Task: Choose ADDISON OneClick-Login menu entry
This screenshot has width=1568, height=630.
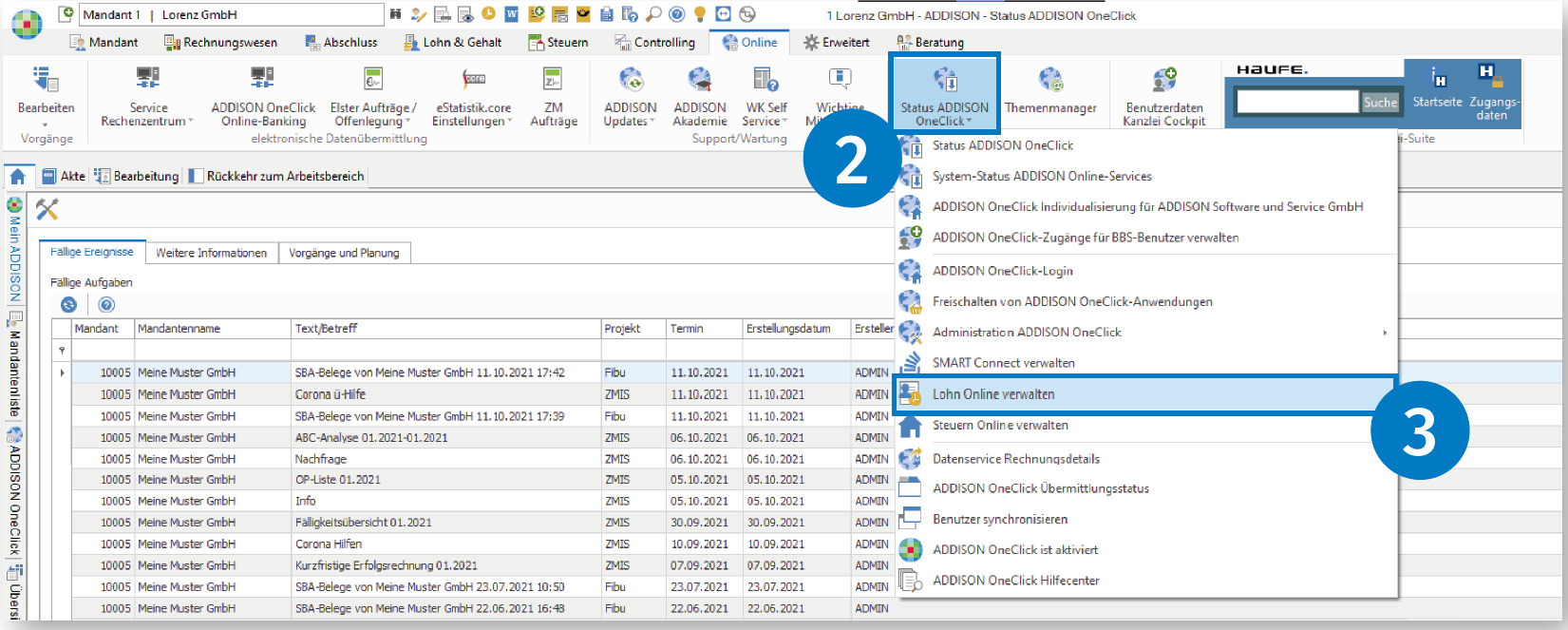Action: click(x=1145, y=271)
